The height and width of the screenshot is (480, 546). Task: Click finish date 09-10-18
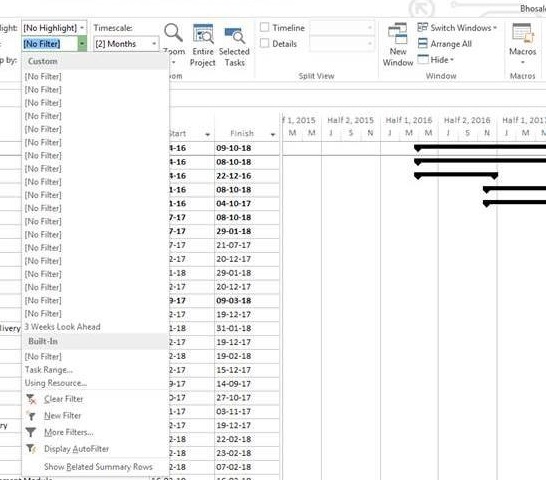tap(234, 148)
